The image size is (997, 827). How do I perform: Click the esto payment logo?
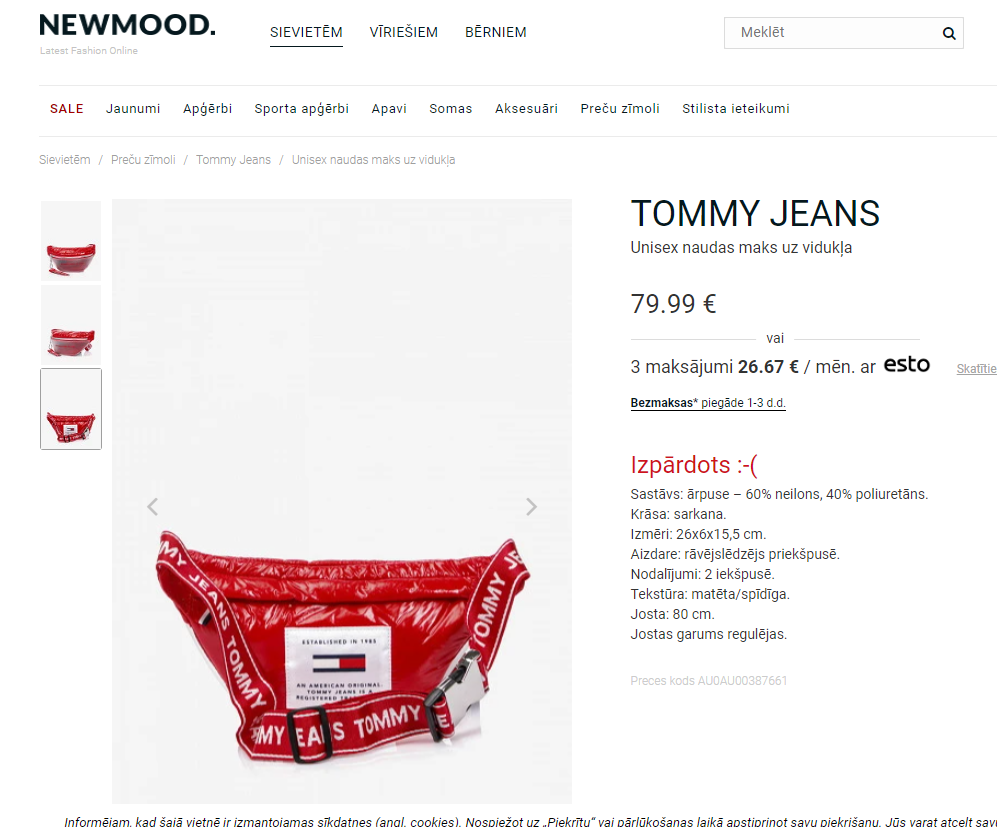[x=907, y=365]
